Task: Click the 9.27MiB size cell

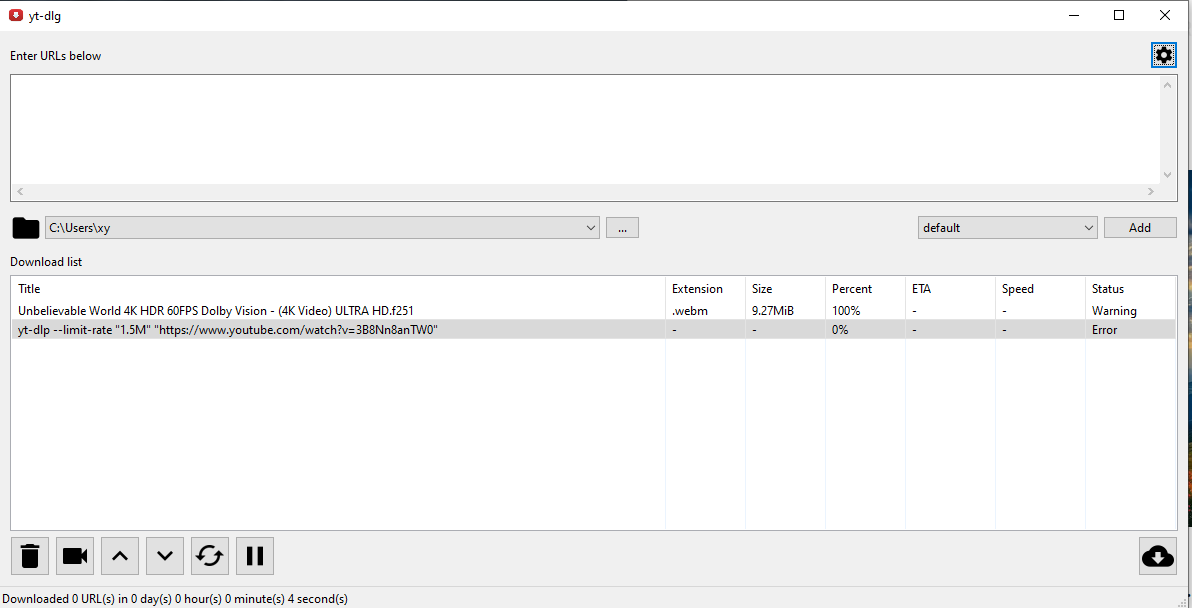Action: click(785, 310)
